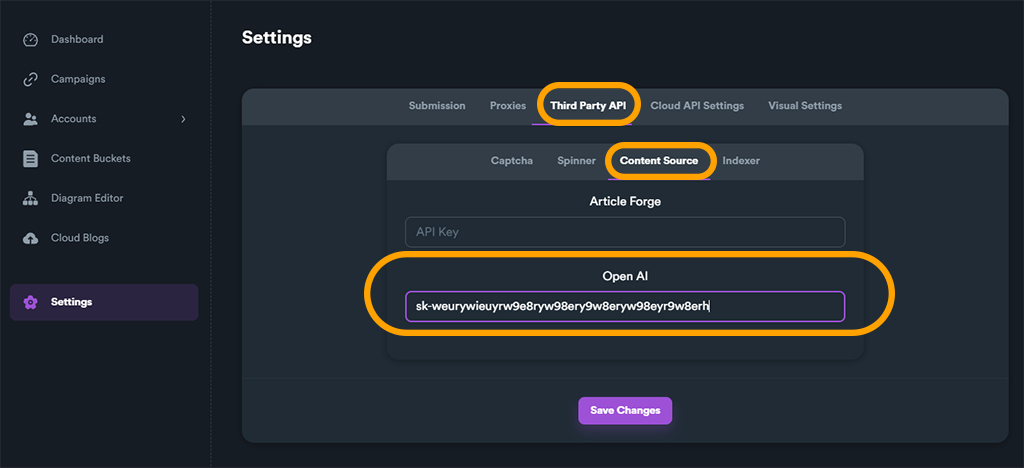
Task: Expand the Accounts submenu chevron
Action: point(184,119)
